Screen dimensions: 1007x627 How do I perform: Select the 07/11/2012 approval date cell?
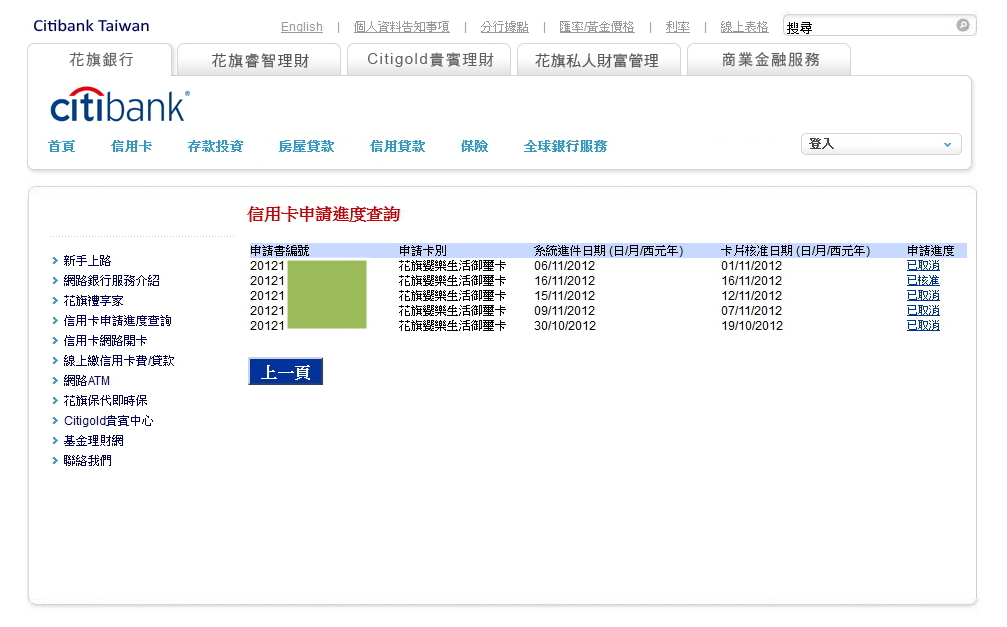[x=751, y=311]
